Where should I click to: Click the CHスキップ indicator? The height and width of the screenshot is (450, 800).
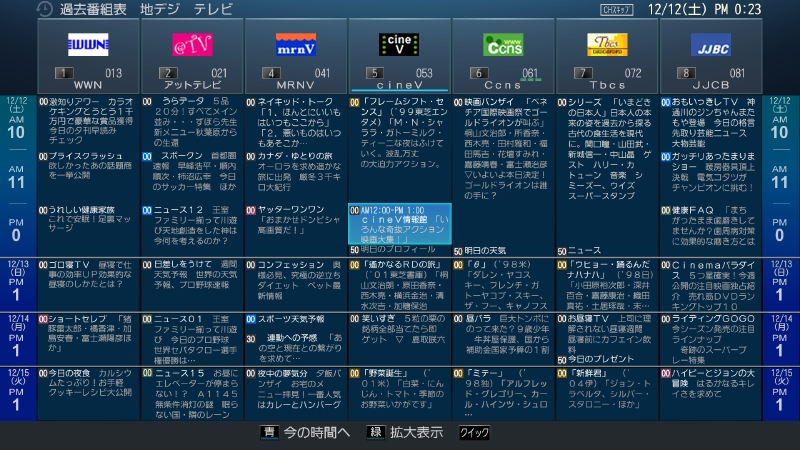point(617,10)
